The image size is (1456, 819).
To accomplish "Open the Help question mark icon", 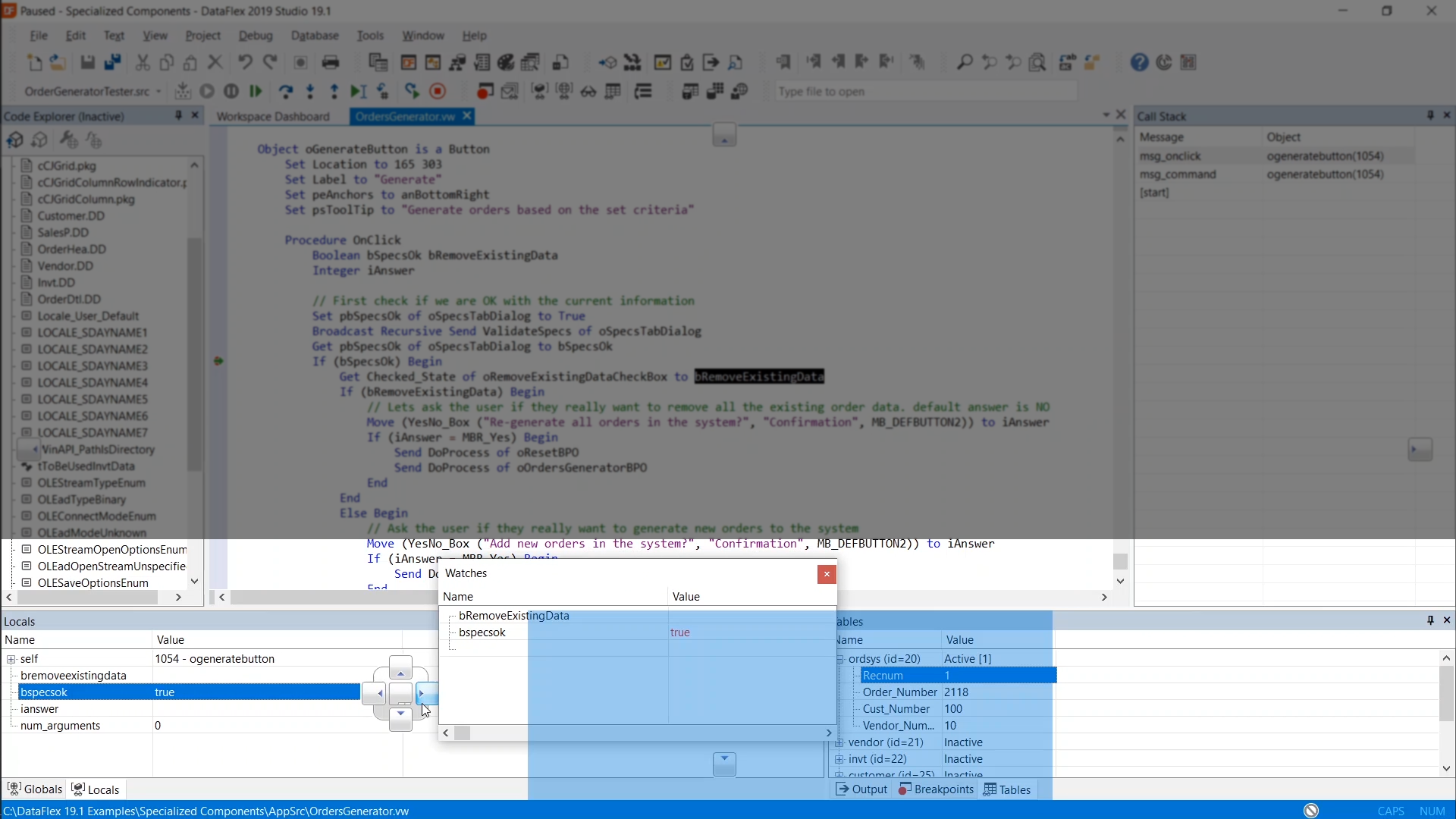I will point(1139,62).
